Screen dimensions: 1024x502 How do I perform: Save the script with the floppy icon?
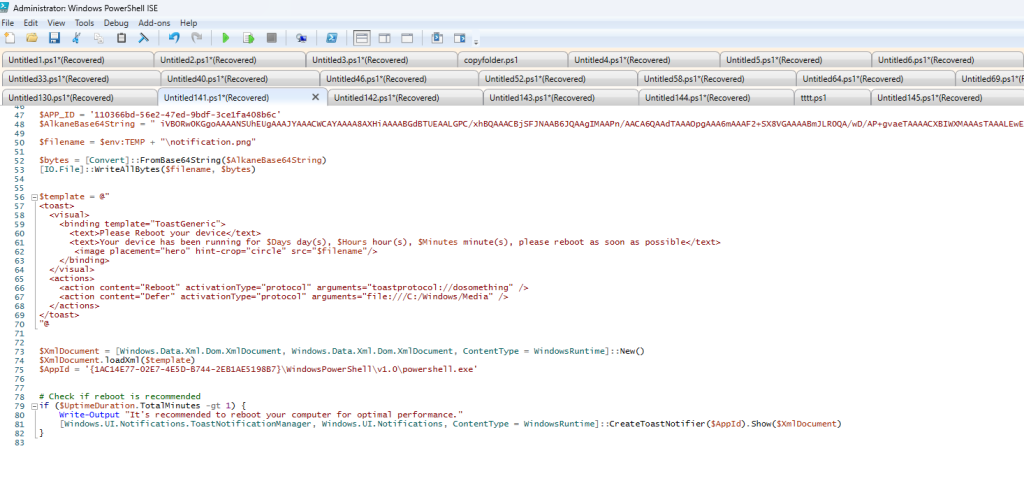(x=54, y=38)
